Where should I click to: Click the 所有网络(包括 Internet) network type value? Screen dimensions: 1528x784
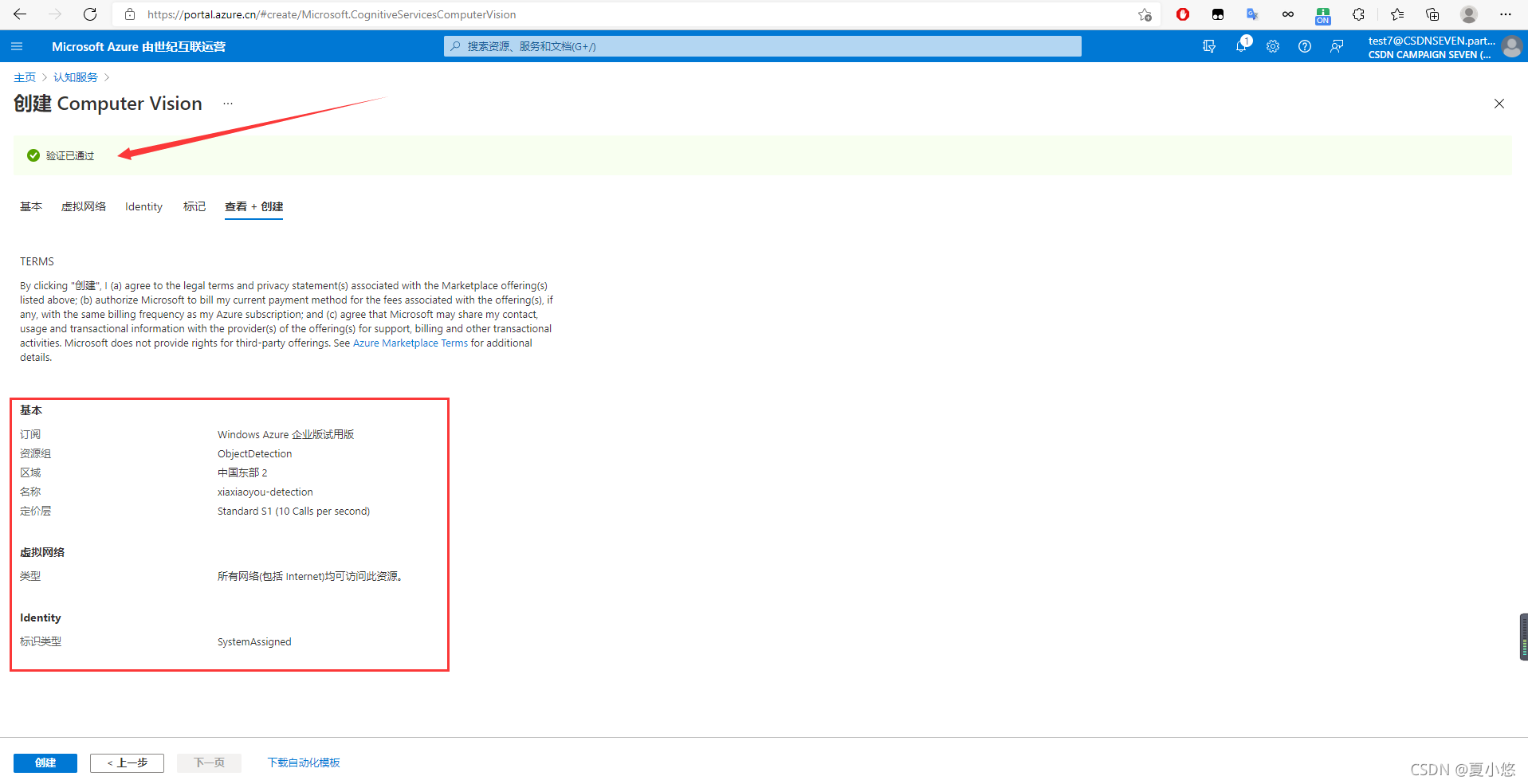tap(310, 576)
